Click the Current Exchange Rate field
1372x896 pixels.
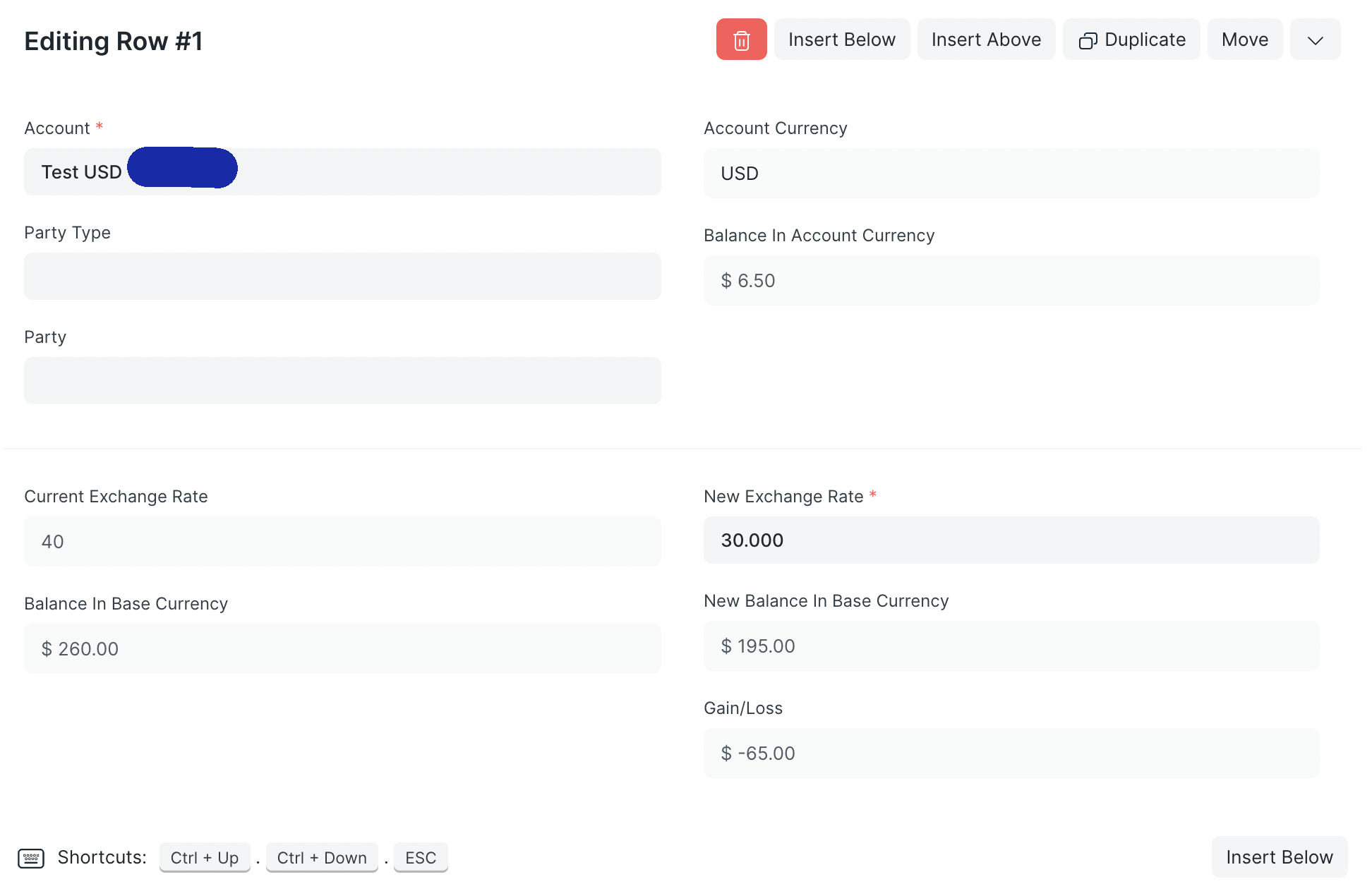point(342,542)
